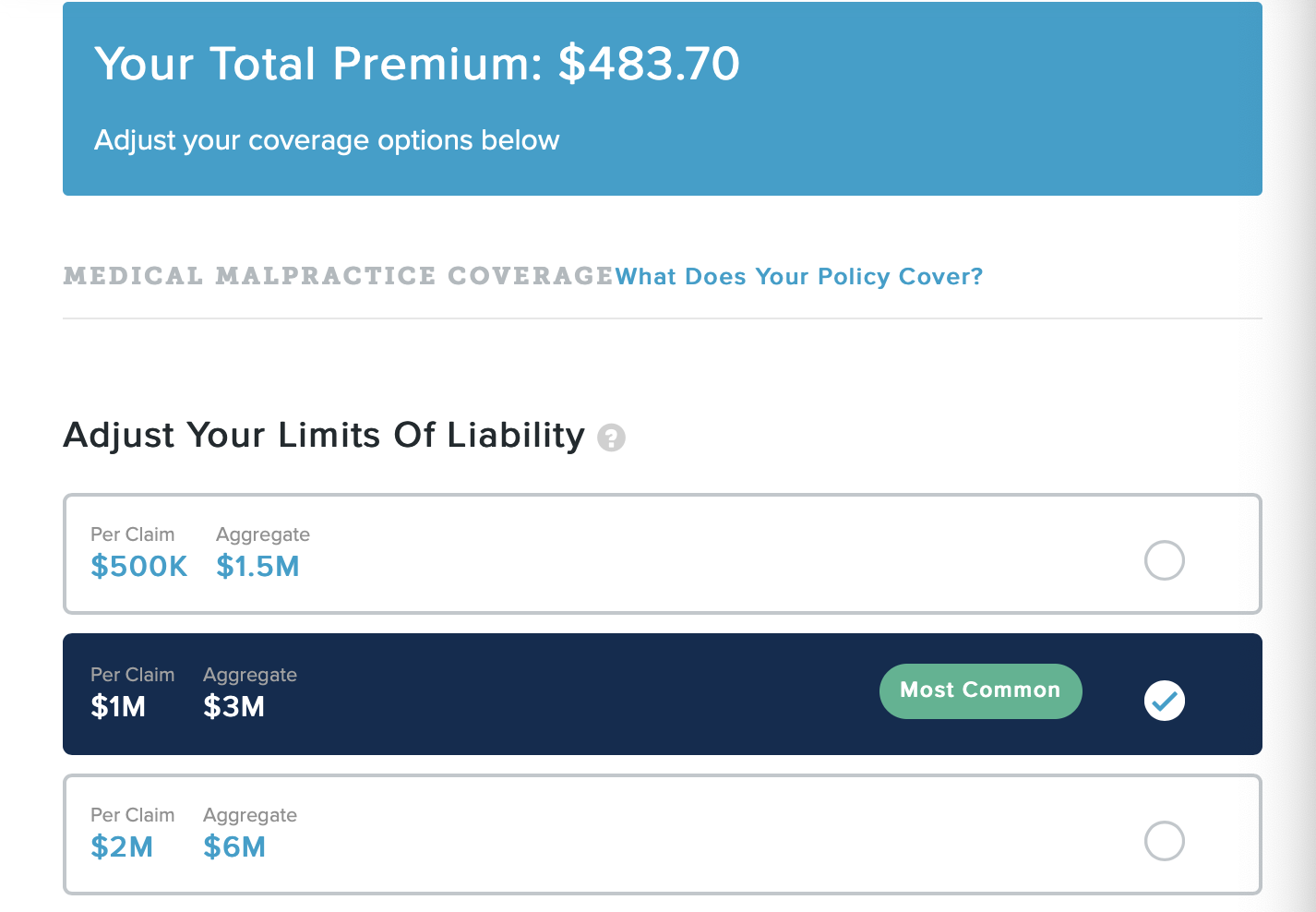Click the Per Claim label above $500K
This screenshot has height=912, width=1316.
tap(132, 534)
